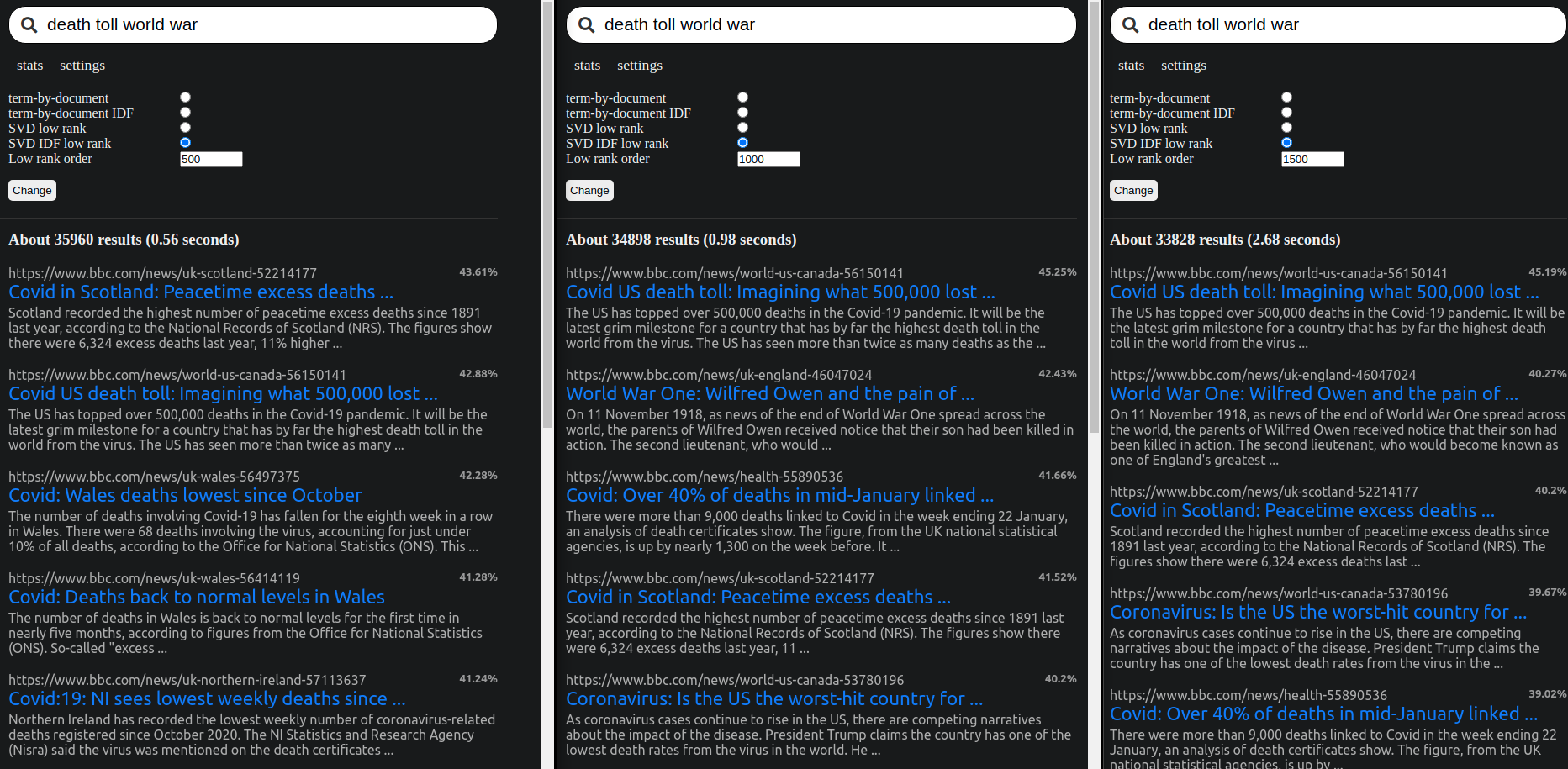This screenshot has width=1568, height=769.
Task: Click the 41.66% score in middle panel
Action: tap(1058, 476)
